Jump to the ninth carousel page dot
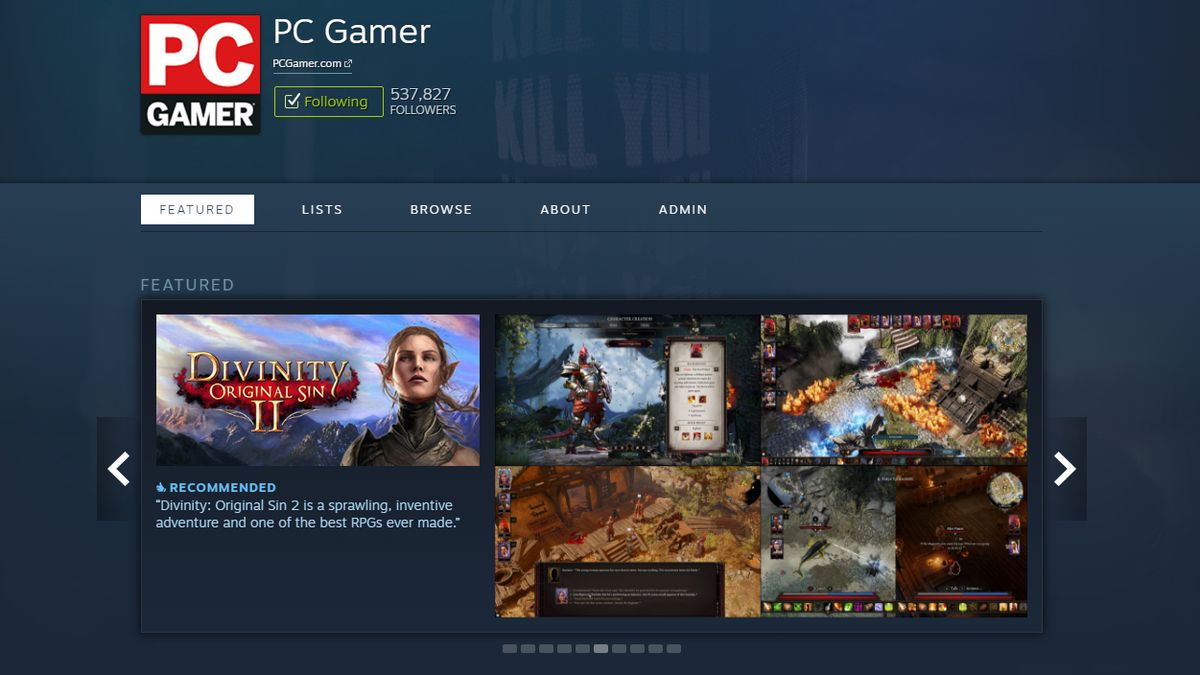Image resolution: width=1200 pixels, height=675 pixels. tap(655, 649)
